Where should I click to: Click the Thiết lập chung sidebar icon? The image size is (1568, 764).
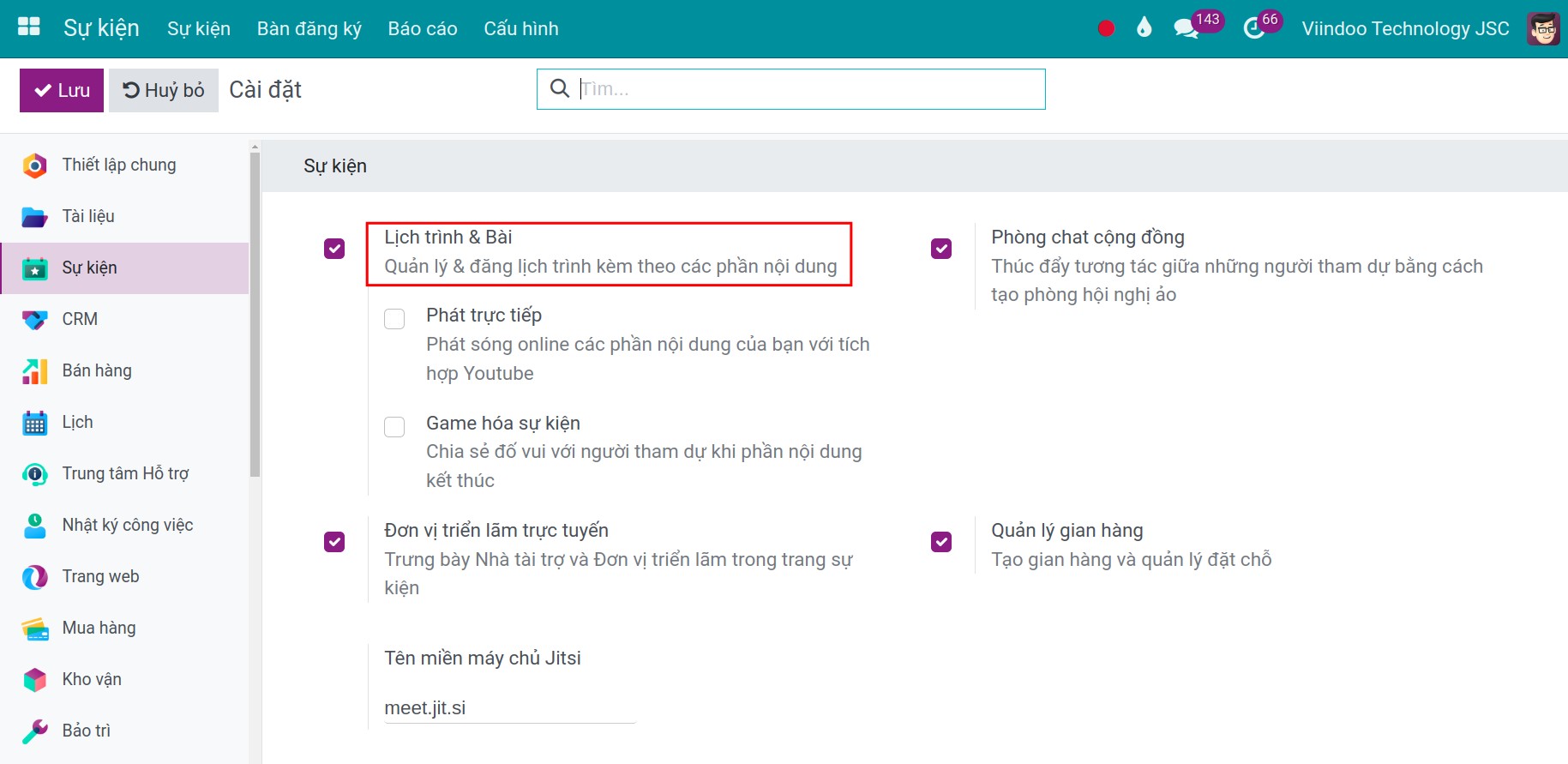pyautogui.click(x=34, y=165)
